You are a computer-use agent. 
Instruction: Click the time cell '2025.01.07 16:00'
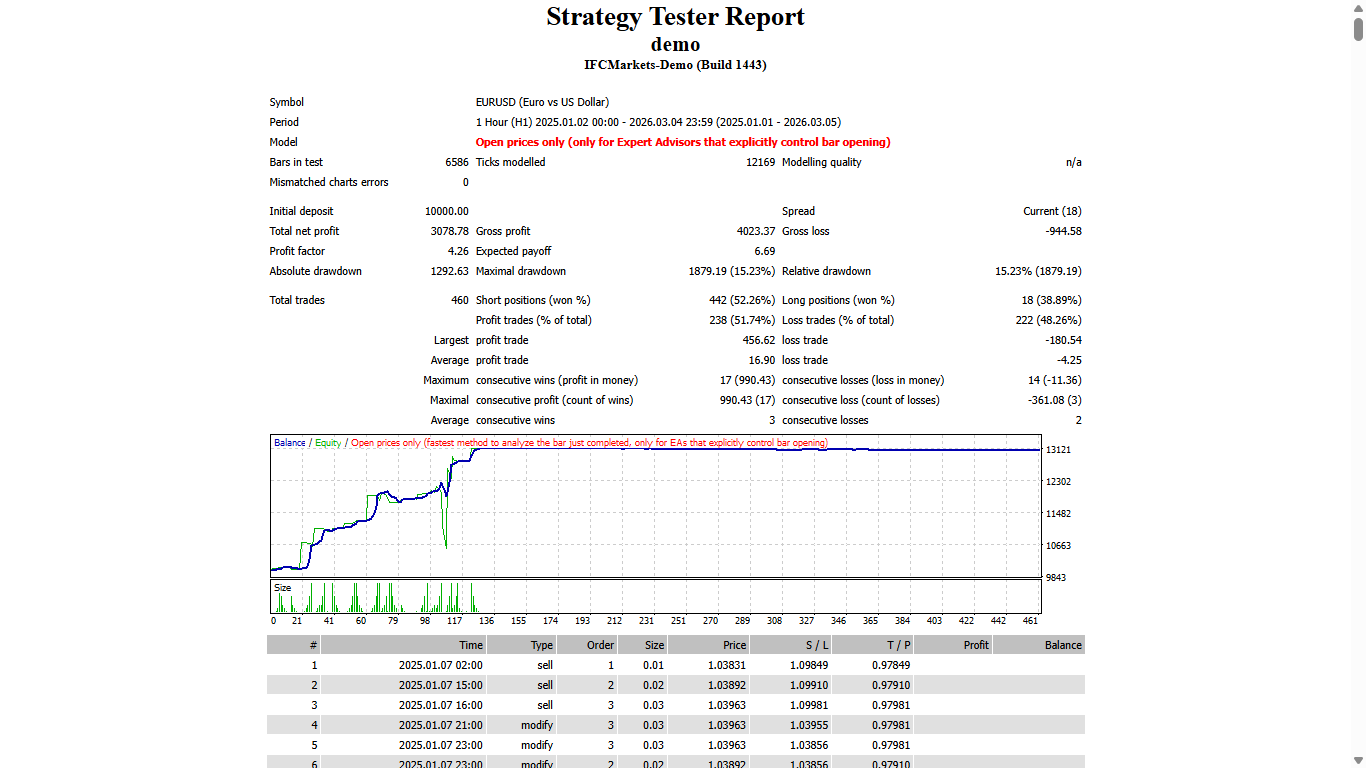(x=440, y=705)
